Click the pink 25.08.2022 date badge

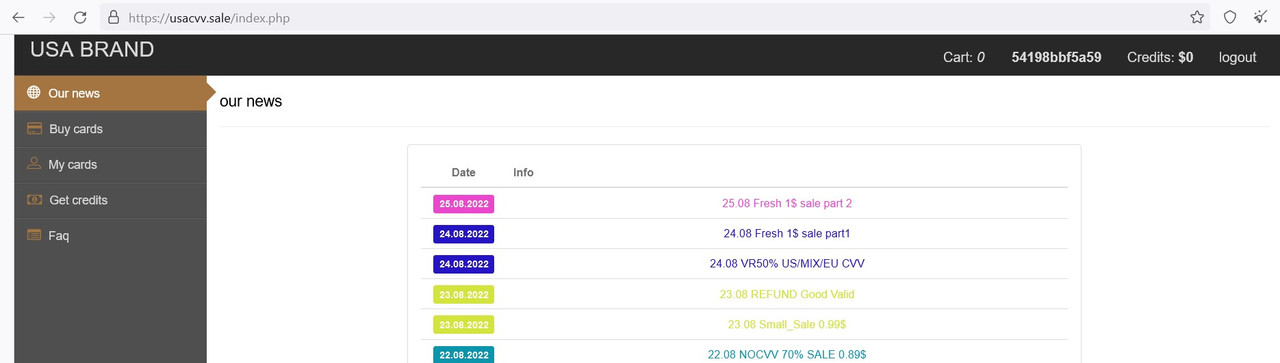pos(463,203)
